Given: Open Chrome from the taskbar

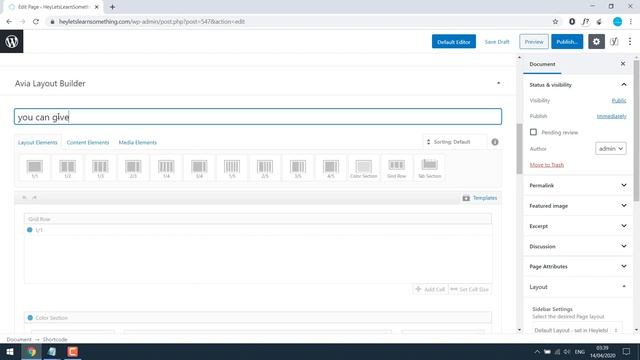Looking at the screenshot, I should pyautogui.click(x=31, y=351).
